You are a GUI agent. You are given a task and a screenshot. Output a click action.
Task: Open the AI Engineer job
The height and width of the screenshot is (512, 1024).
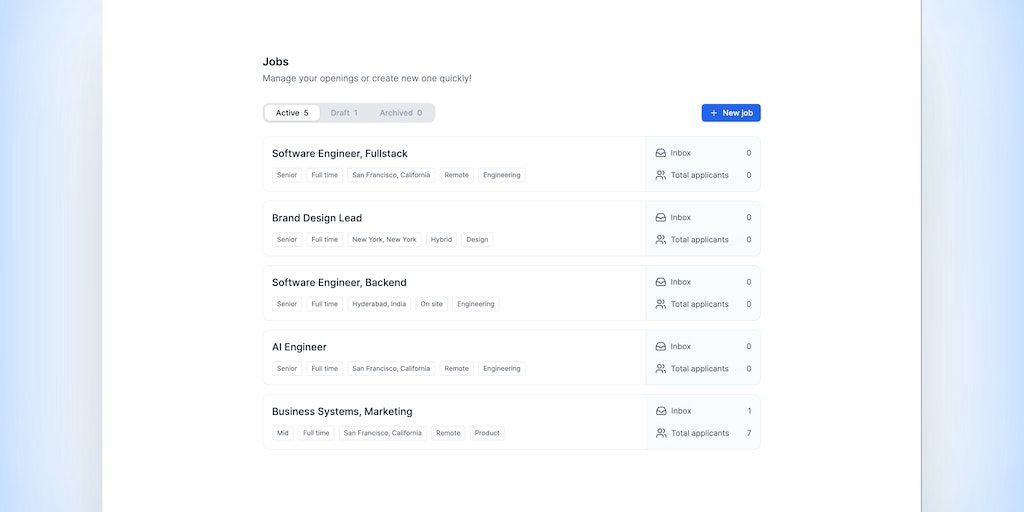(299, 347)
